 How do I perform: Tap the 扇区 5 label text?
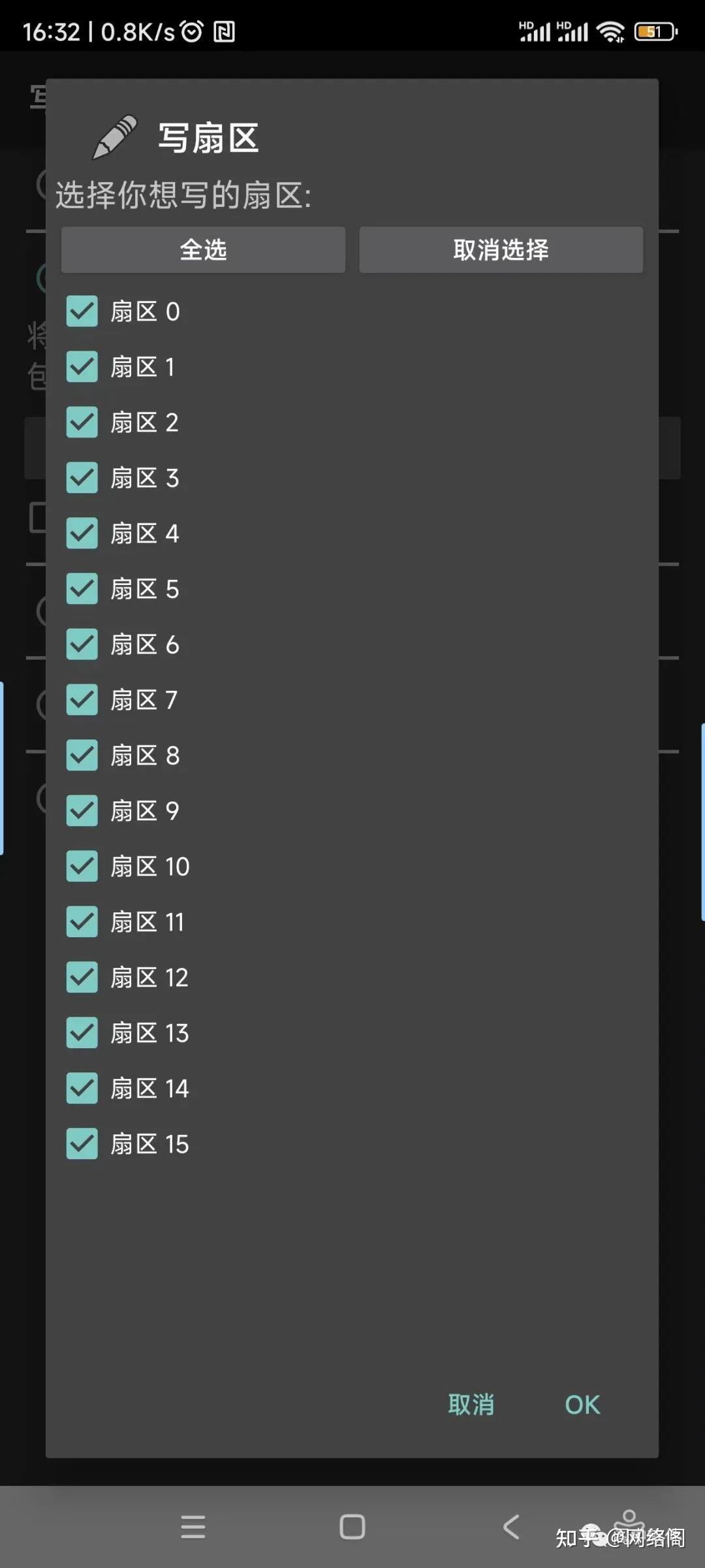click(145, 589)
